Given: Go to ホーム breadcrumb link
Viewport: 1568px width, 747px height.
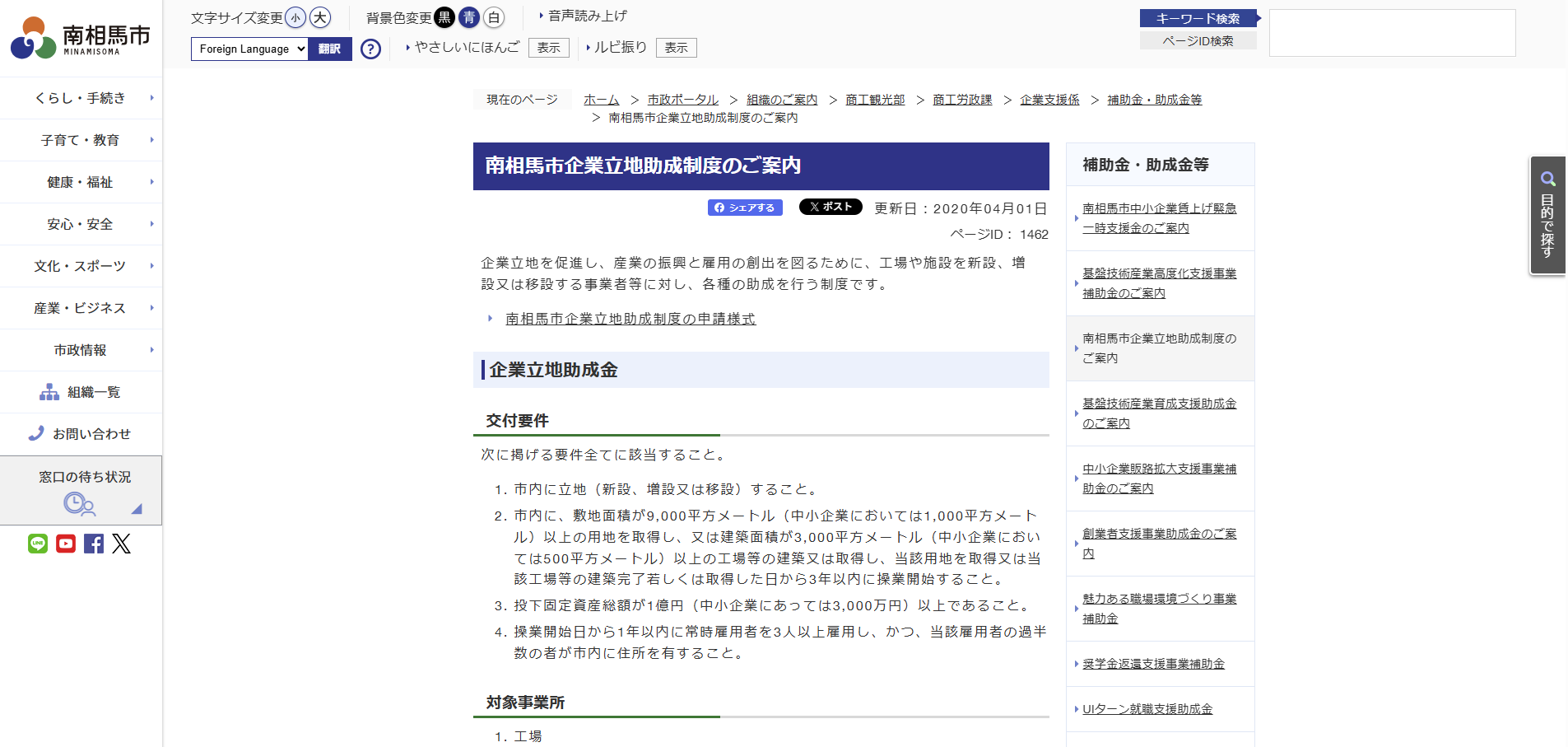Looking at the screenshot, I should pos(602,100).
